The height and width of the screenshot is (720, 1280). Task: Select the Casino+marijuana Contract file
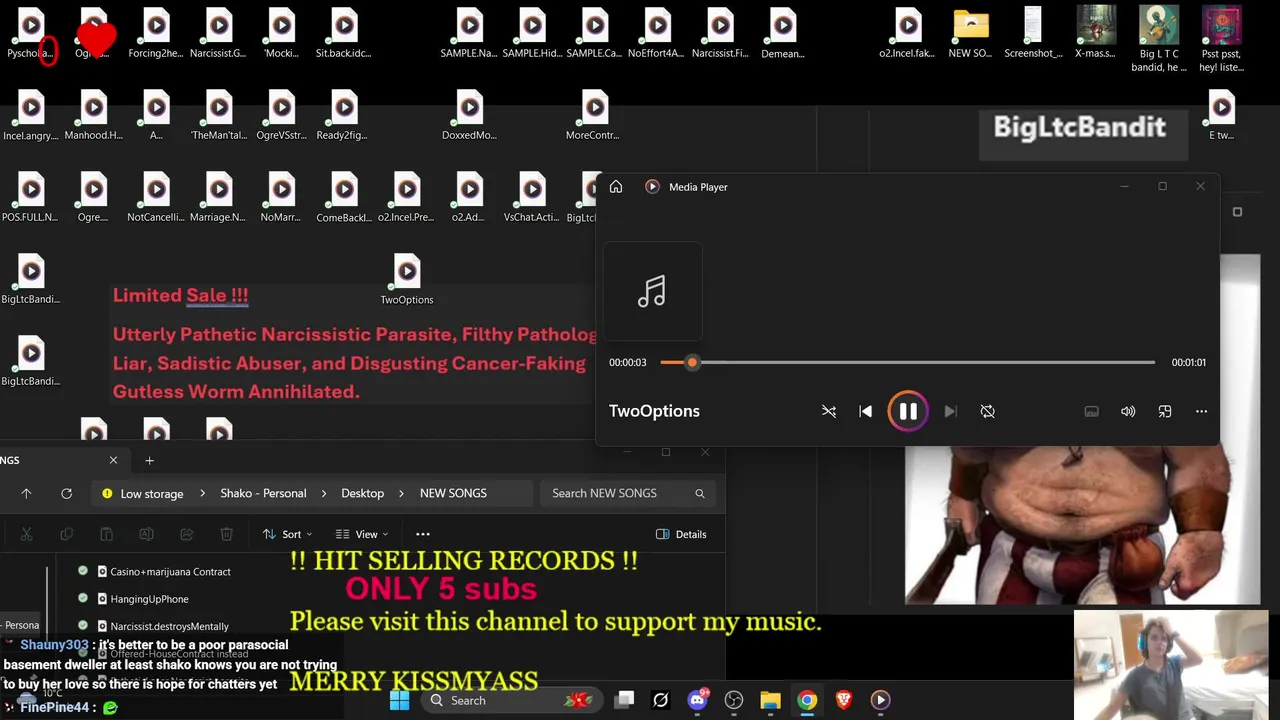pos(170,571)
